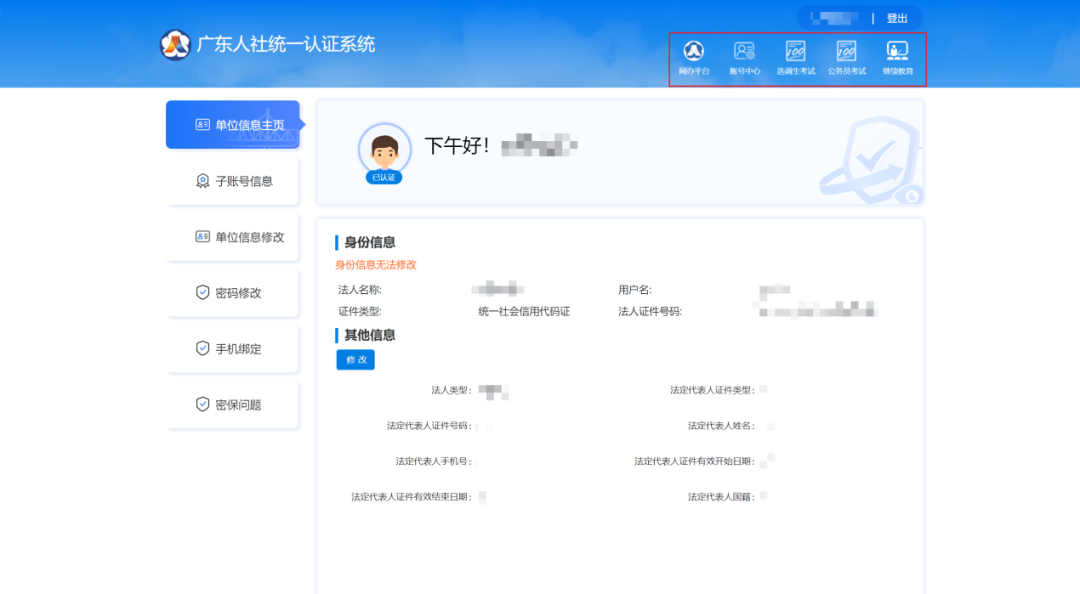Select the 选调生考试 exam icon
Image resolution: width=1080 pixels, height=594 pixels.
coord(794,57)
